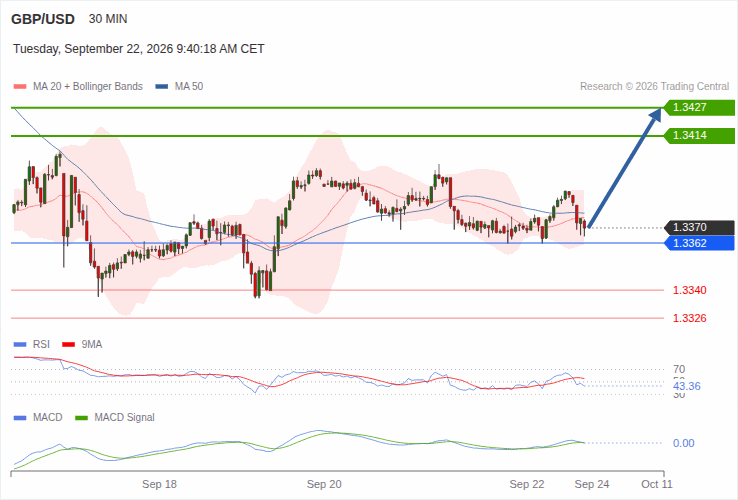
Task: Click the blue upward forecast arrow
Action: click(625, 168)
